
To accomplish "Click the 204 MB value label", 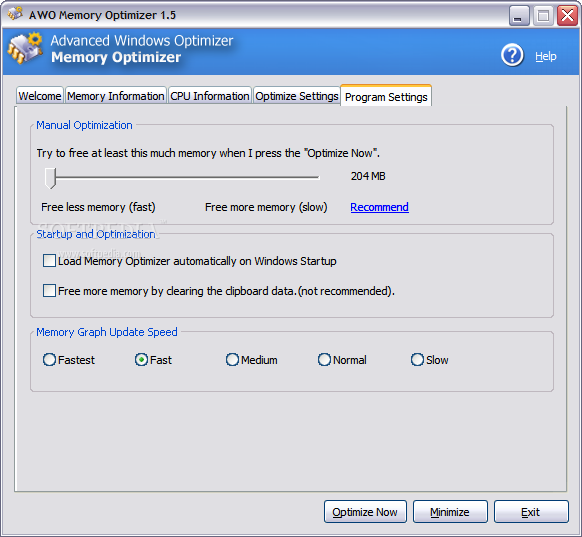I will [368, 176].
